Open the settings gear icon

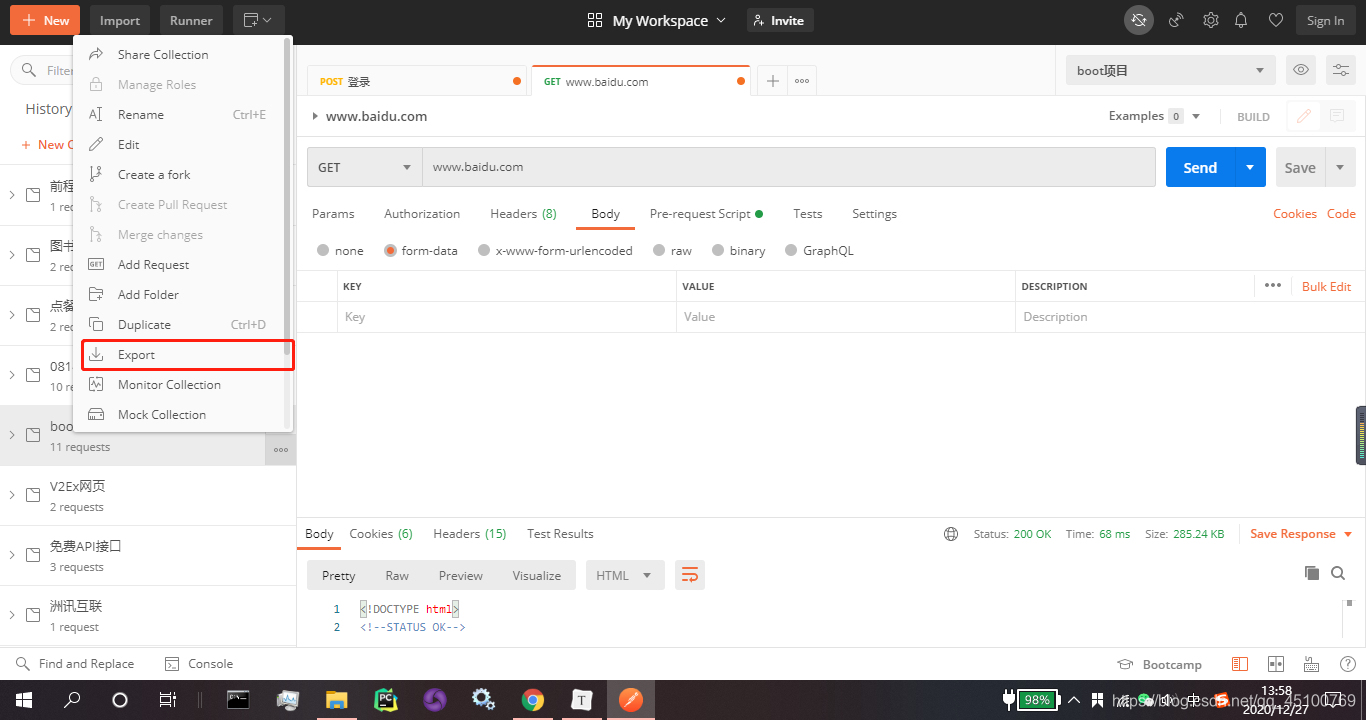1210,20
